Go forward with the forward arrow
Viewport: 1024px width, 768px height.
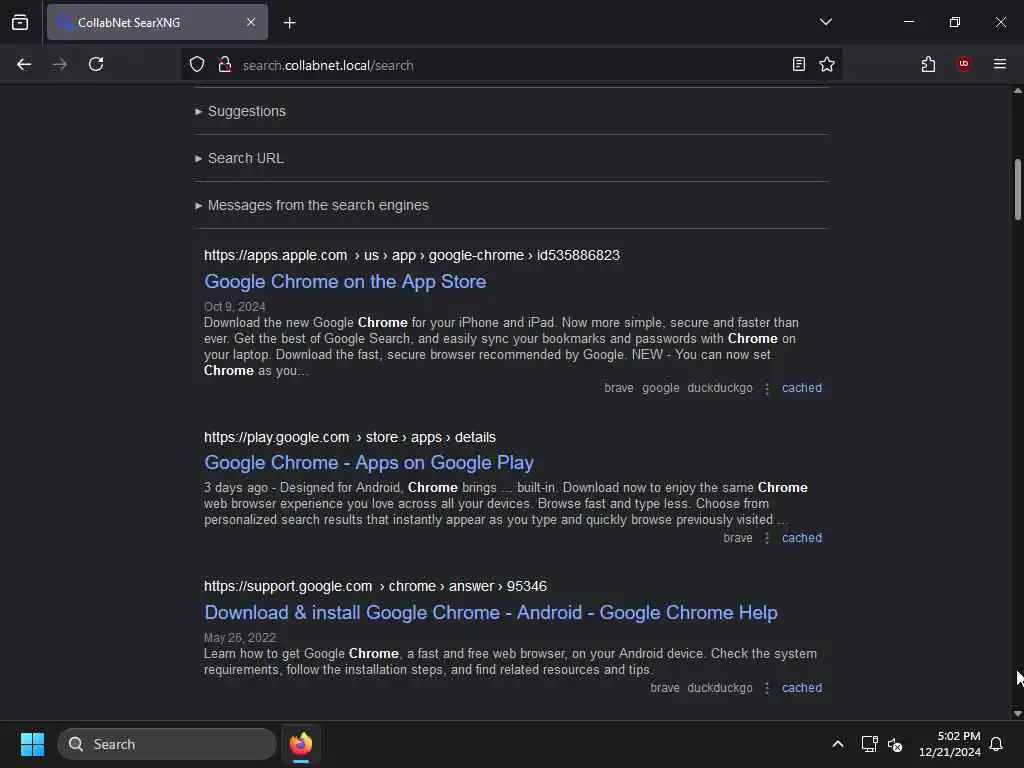59,64
